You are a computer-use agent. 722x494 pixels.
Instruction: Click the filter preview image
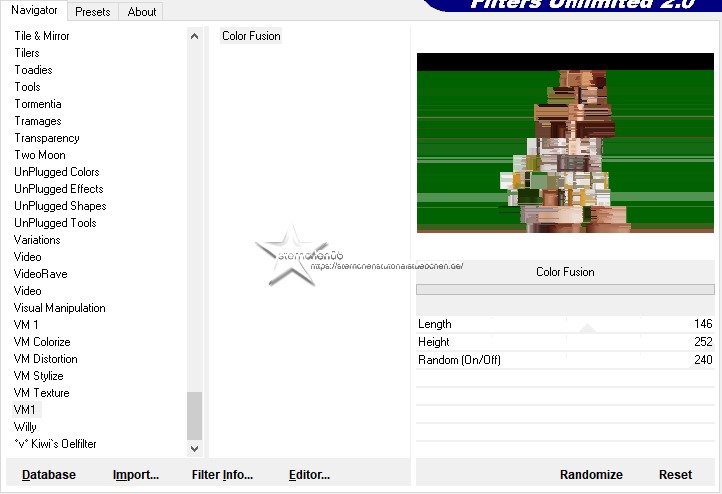pyautogui.click(x=565, y=143)
